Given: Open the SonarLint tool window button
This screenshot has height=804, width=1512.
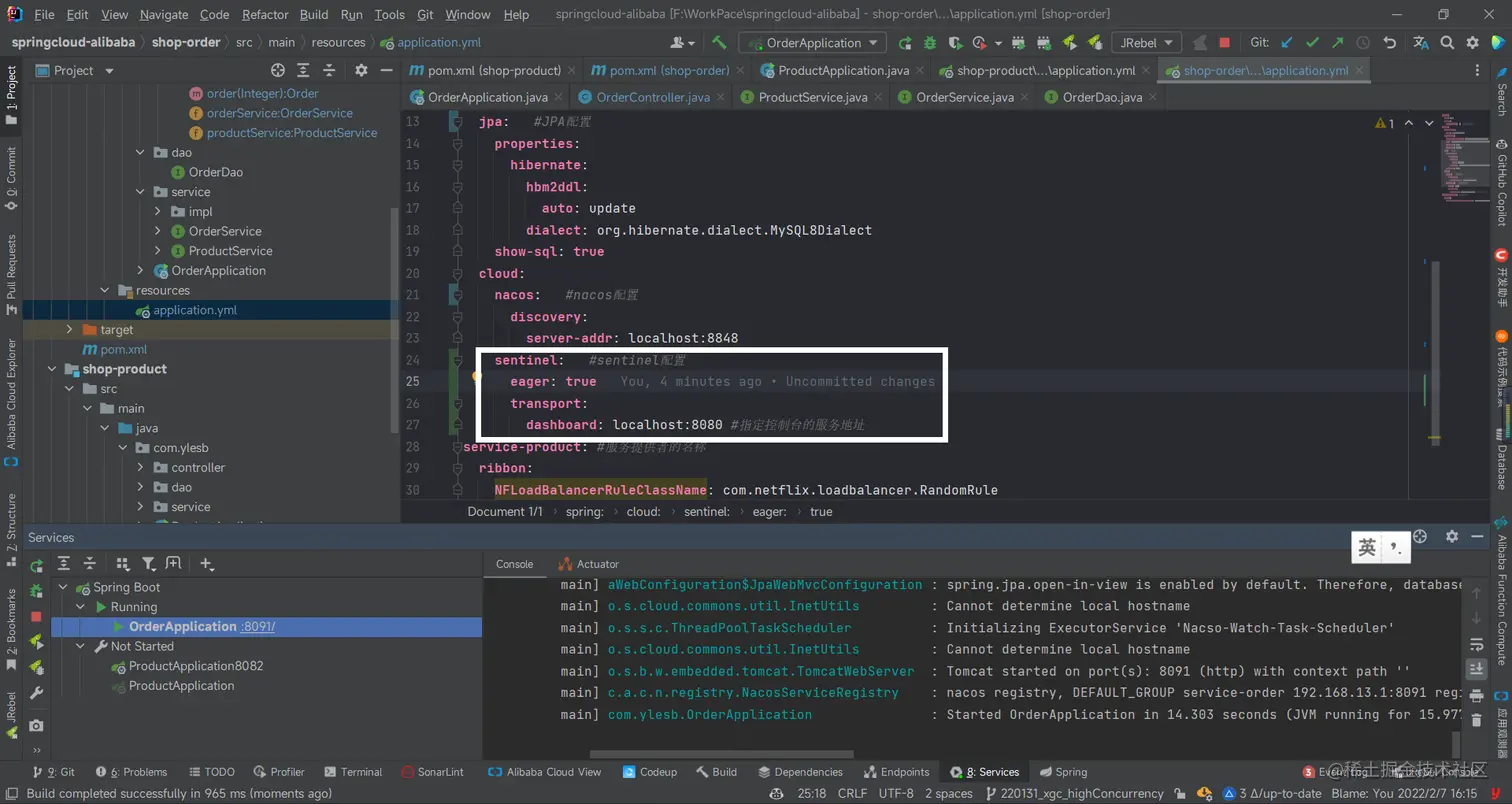Looking at the screenshot, I should pyautogui.click(x=432, y=772).
